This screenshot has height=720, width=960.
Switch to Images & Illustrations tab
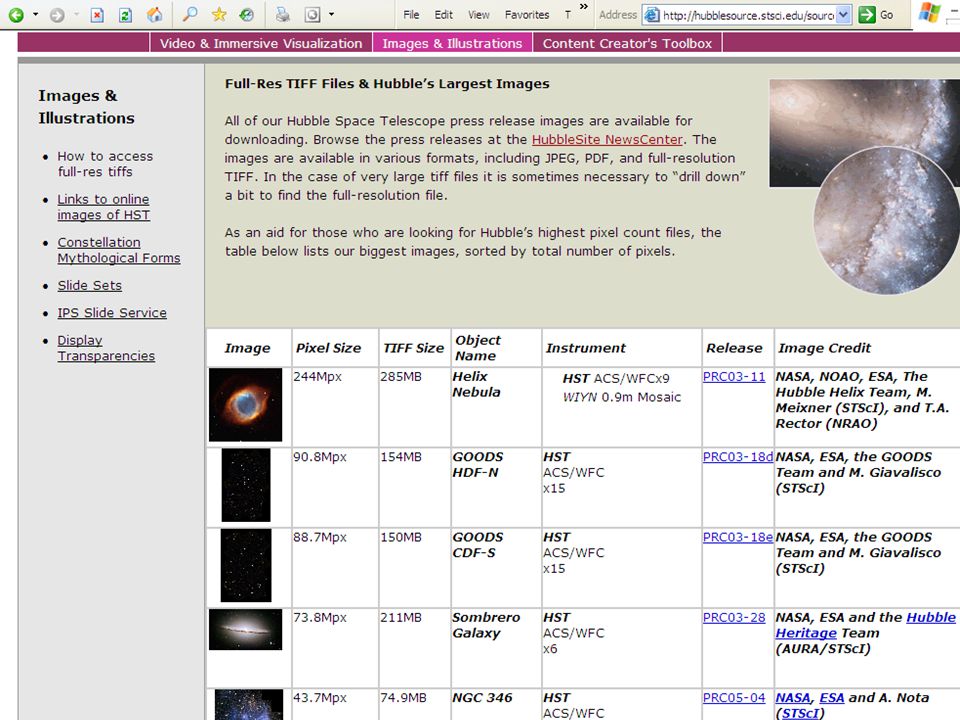coord(452,43)
